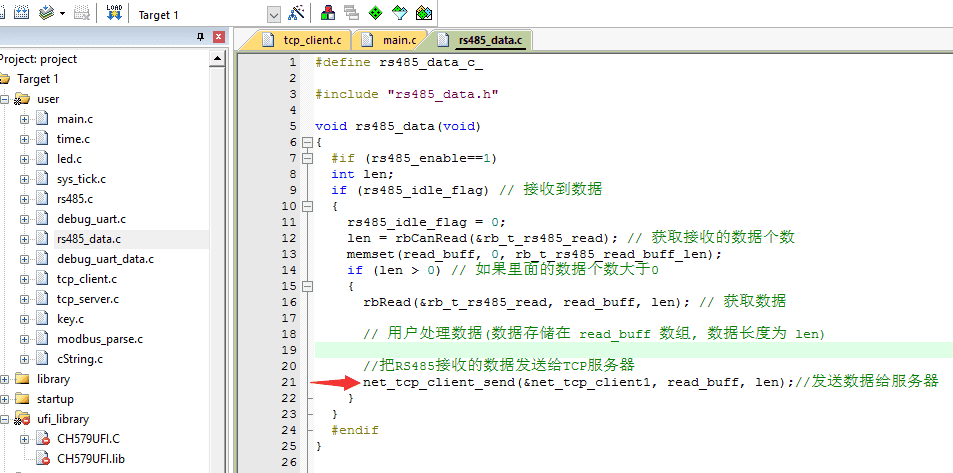The image size is (953, 473).
Task: Open the Target 1 selection dropdown
Action: click(273, 15)
